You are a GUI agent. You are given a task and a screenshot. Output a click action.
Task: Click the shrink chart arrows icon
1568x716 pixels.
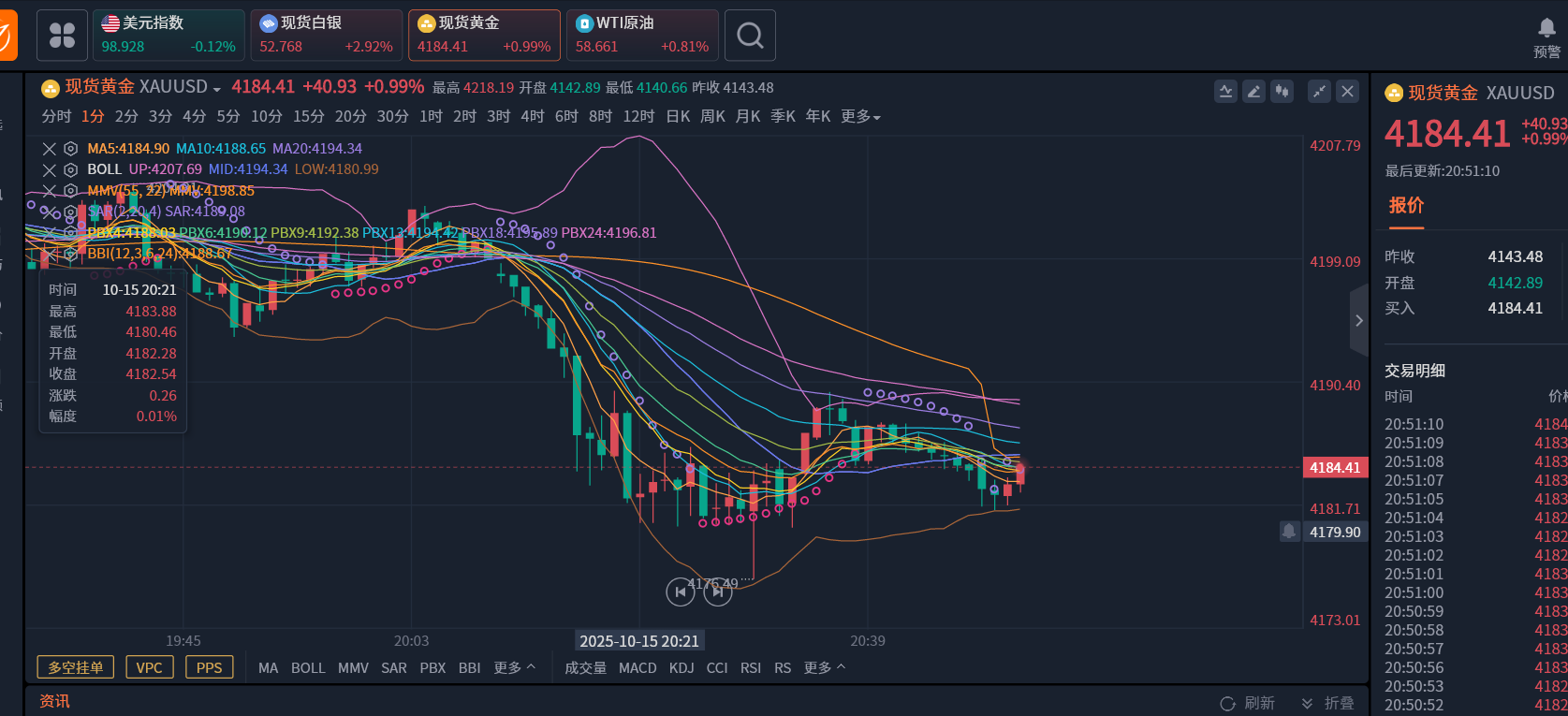click(x=1319, y=91)
